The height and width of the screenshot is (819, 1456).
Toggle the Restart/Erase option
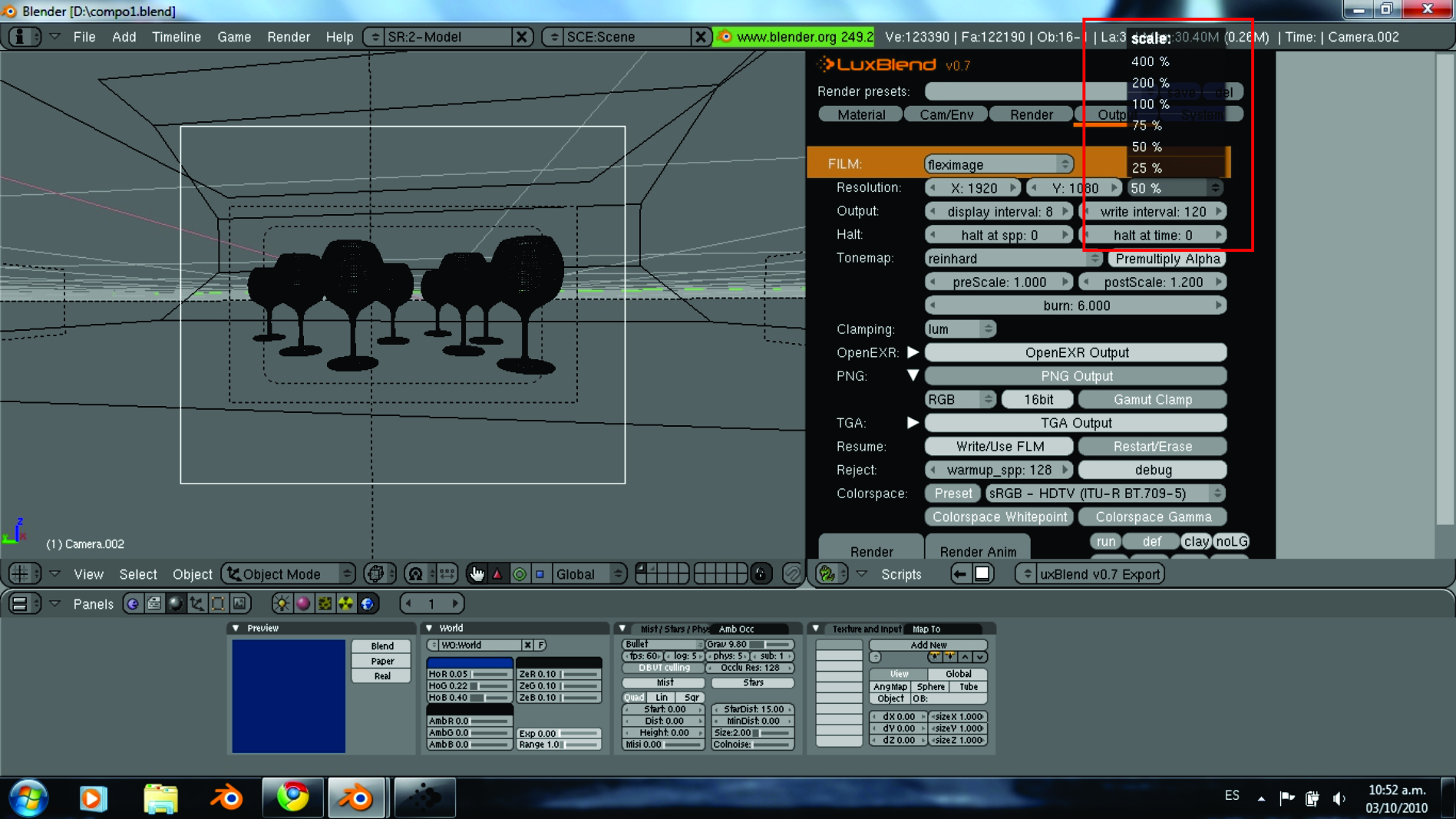(x=1152, y=447)
